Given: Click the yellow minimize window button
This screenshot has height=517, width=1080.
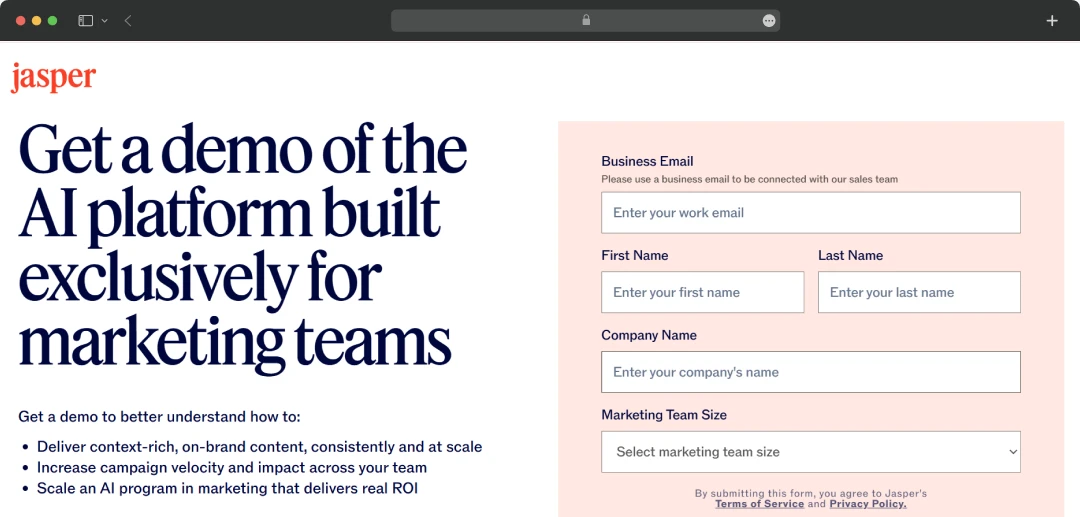Looking at the screenshot, I should (x=37, y=21).
